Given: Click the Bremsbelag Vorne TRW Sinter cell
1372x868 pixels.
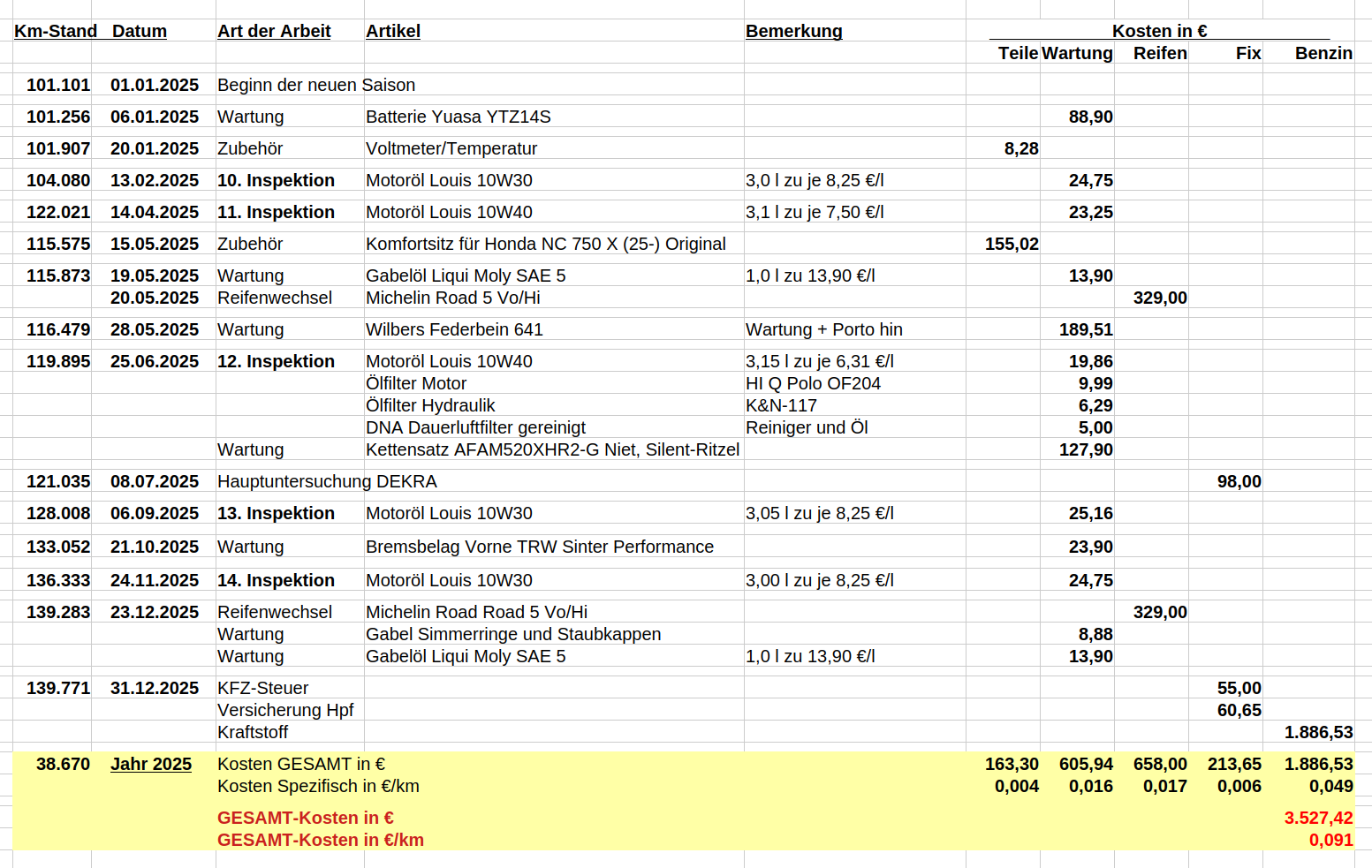Looking at the screenshot, I should coord(539,547).
